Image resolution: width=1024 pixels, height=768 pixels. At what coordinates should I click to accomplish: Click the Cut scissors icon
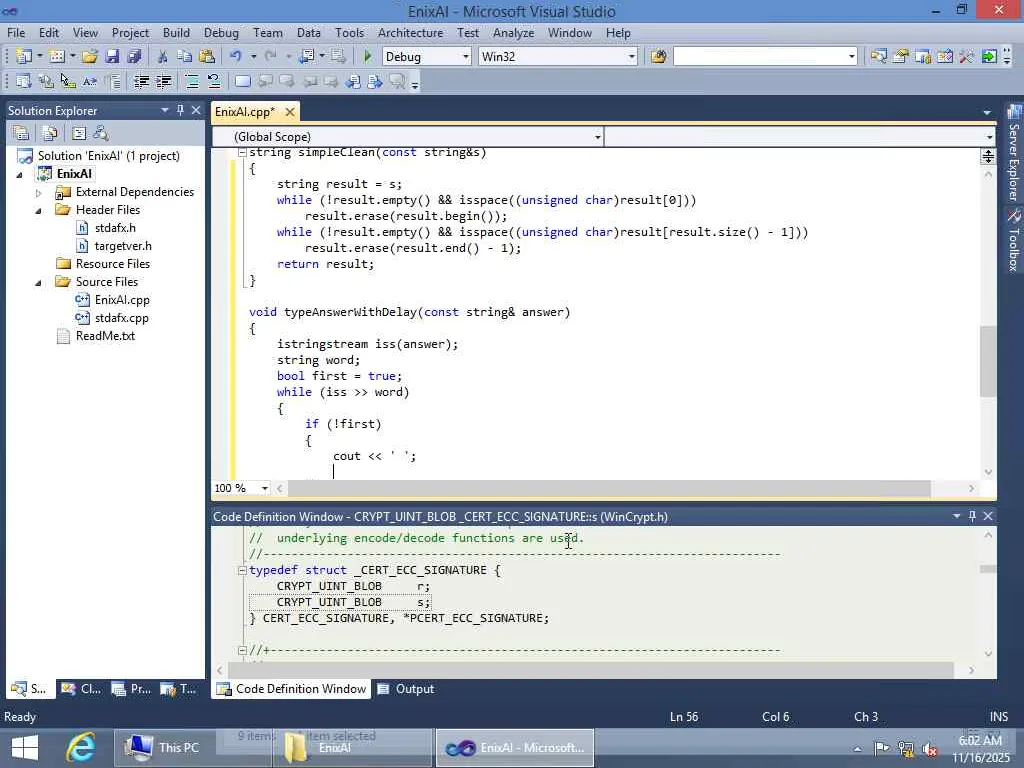coord(162,57)
